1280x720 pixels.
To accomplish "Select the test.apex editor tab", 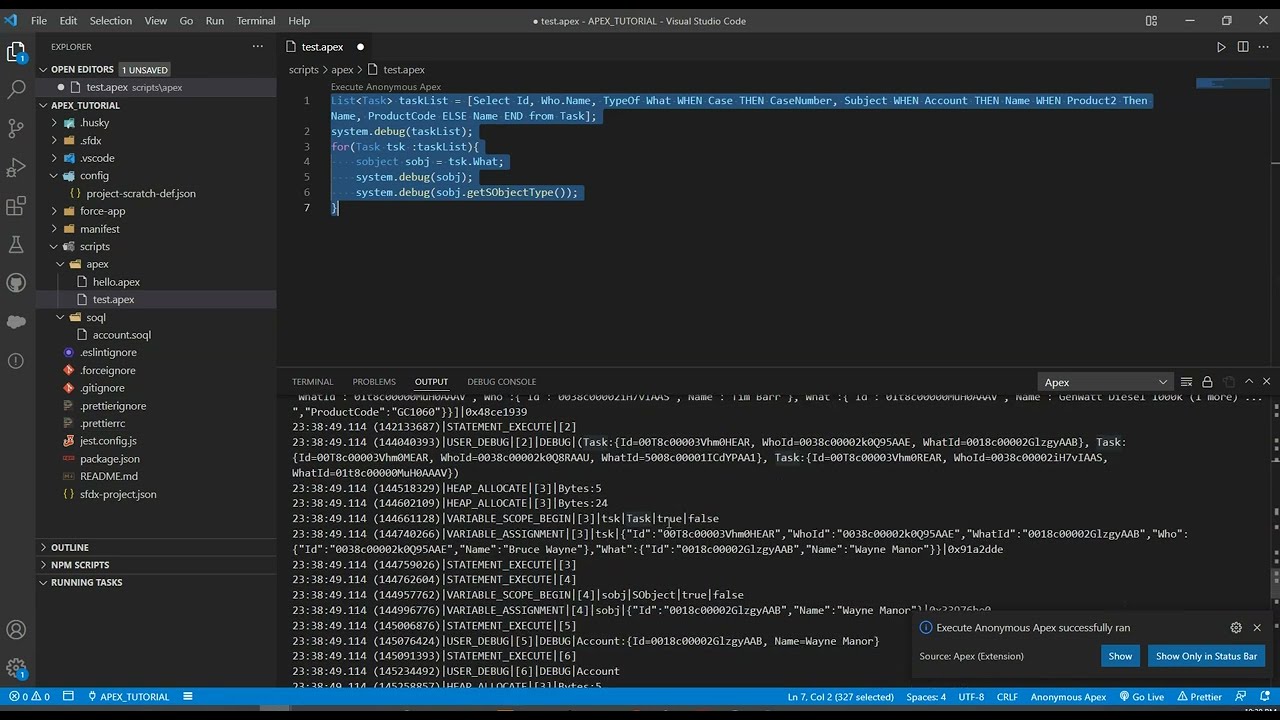I will coord(324,47).
